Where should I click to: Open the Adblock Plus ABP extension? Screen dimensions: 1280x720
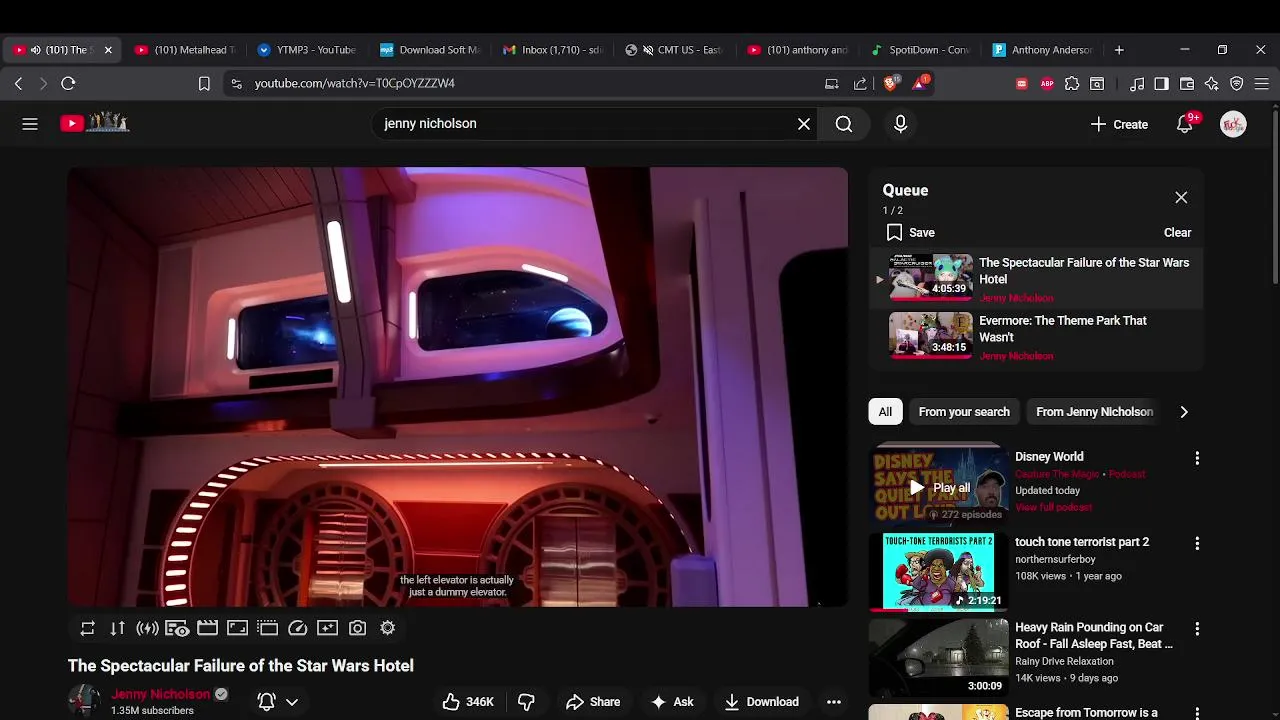[1047, 84]
